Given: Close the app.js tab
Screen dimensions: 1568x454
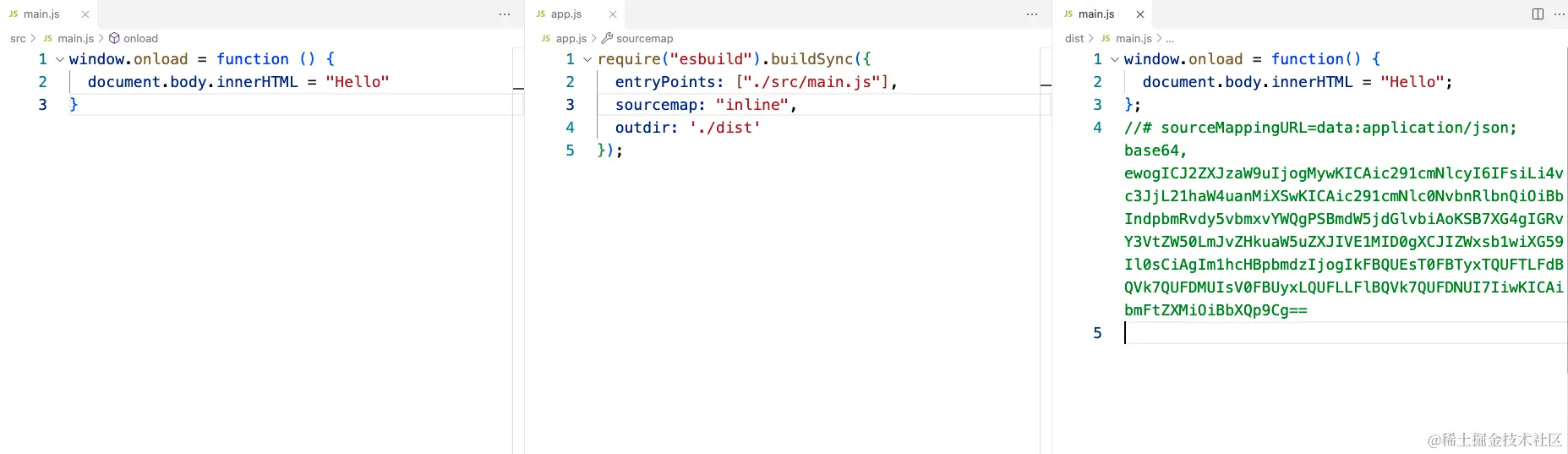Looking at the screenshot, I should pyautogui.click(x=613, y=14).
